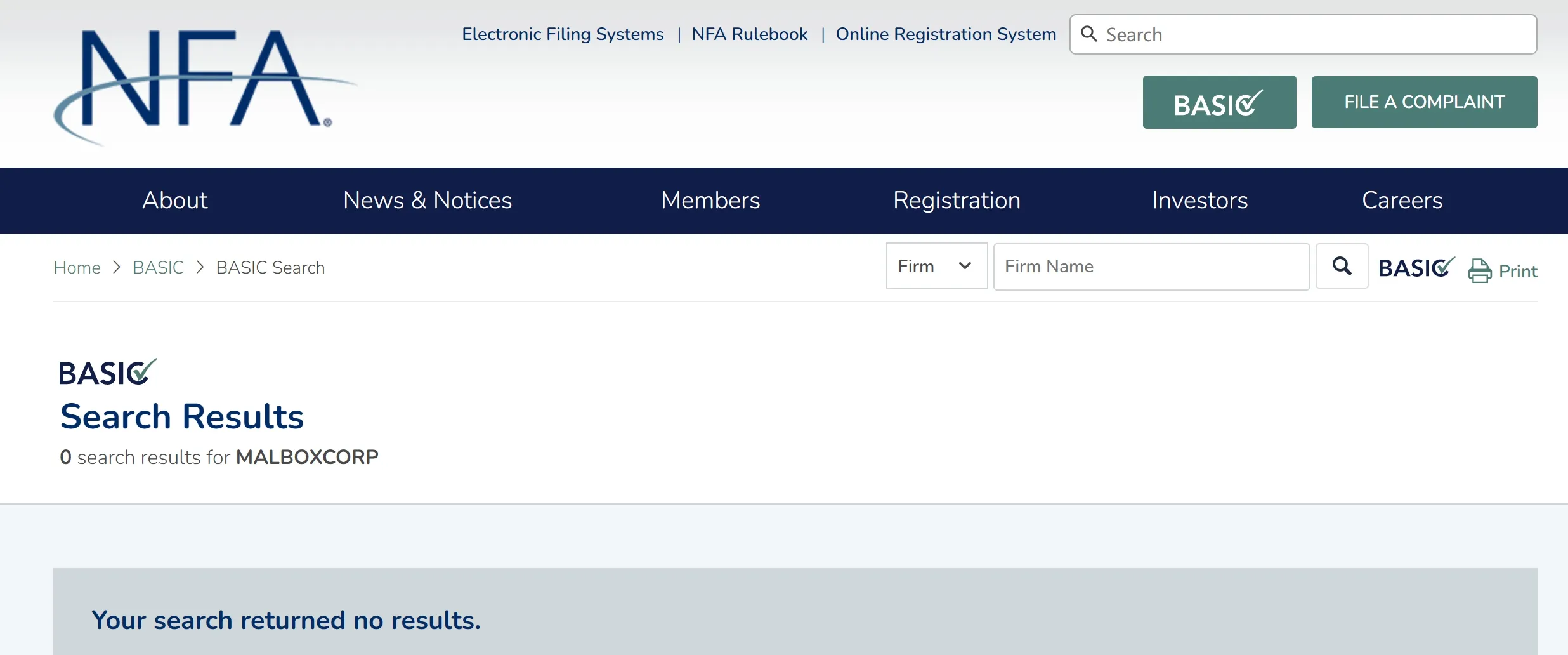
Task: Open the Investors menu
Action: [1200, 201]
